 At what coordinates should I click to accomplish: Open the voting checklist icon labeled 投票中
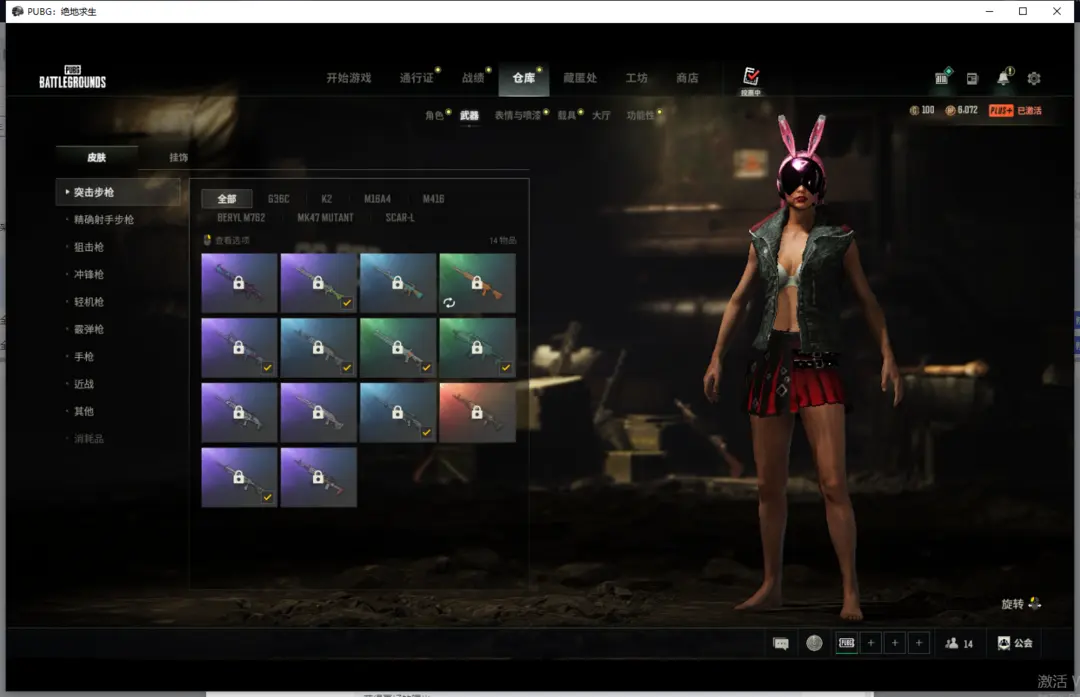point(751,81)
